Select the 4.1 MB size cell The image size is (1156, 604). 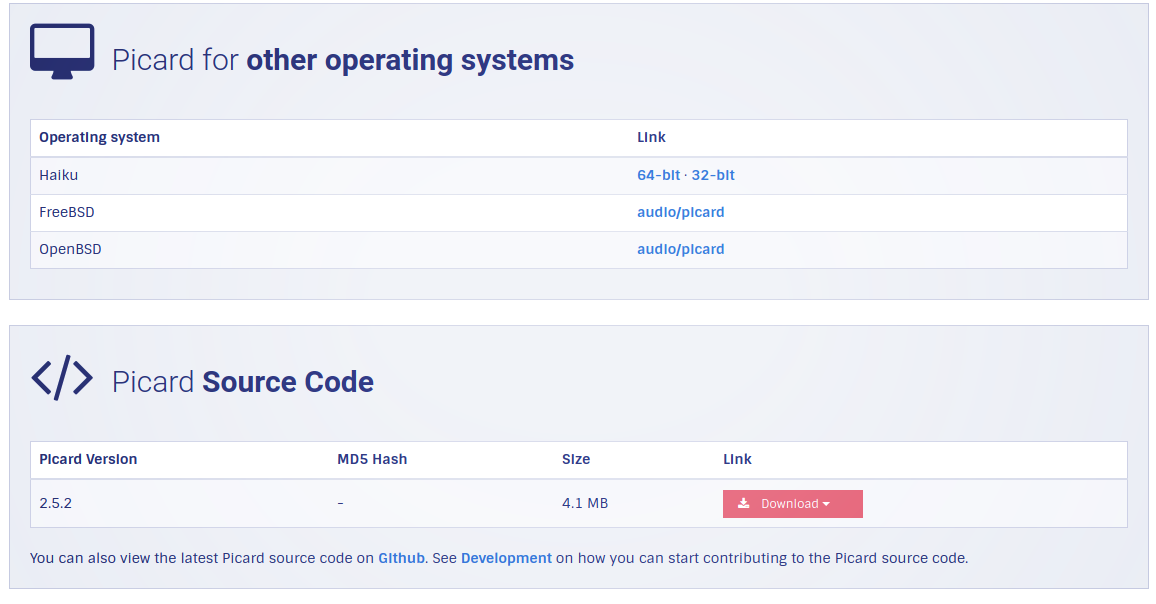click(x=585, y=504)
